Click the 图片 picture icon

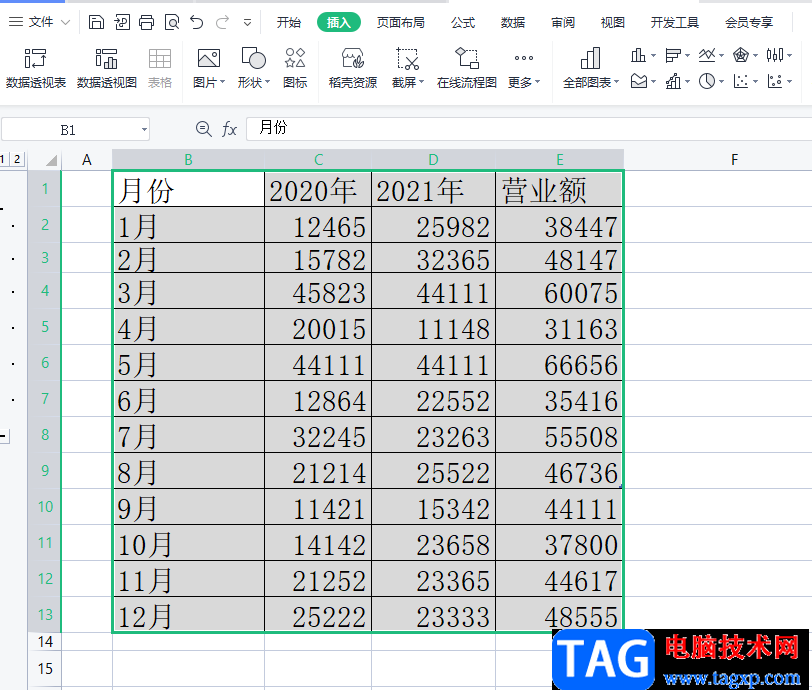(x=208, y=59)
